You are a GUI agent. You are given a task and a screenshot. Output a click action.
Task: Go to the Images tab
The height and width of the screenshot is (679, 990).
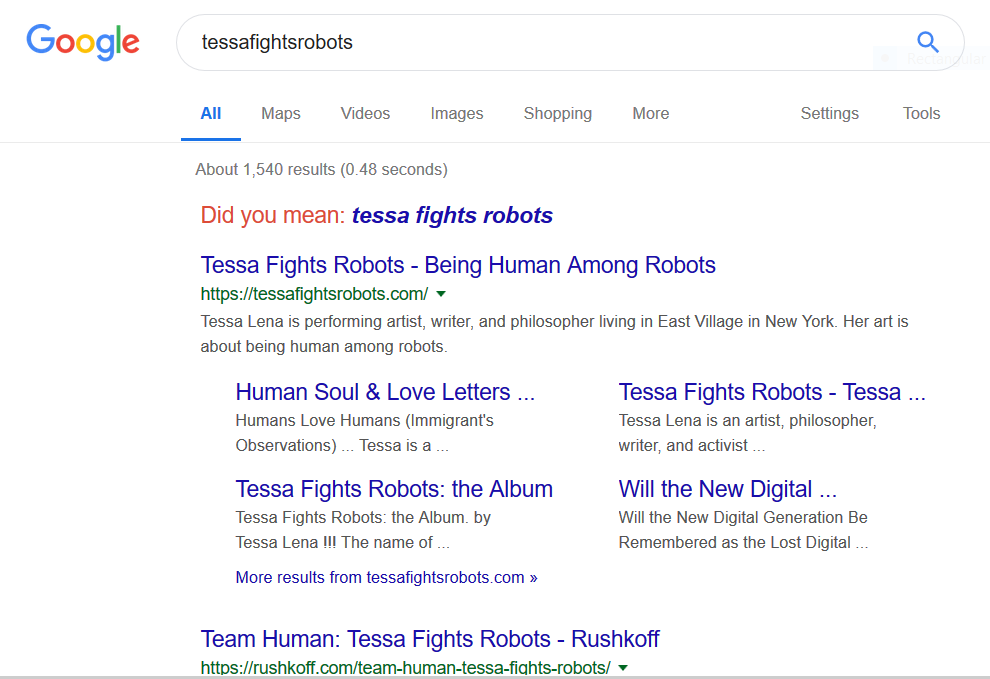(x=457, y=114)
